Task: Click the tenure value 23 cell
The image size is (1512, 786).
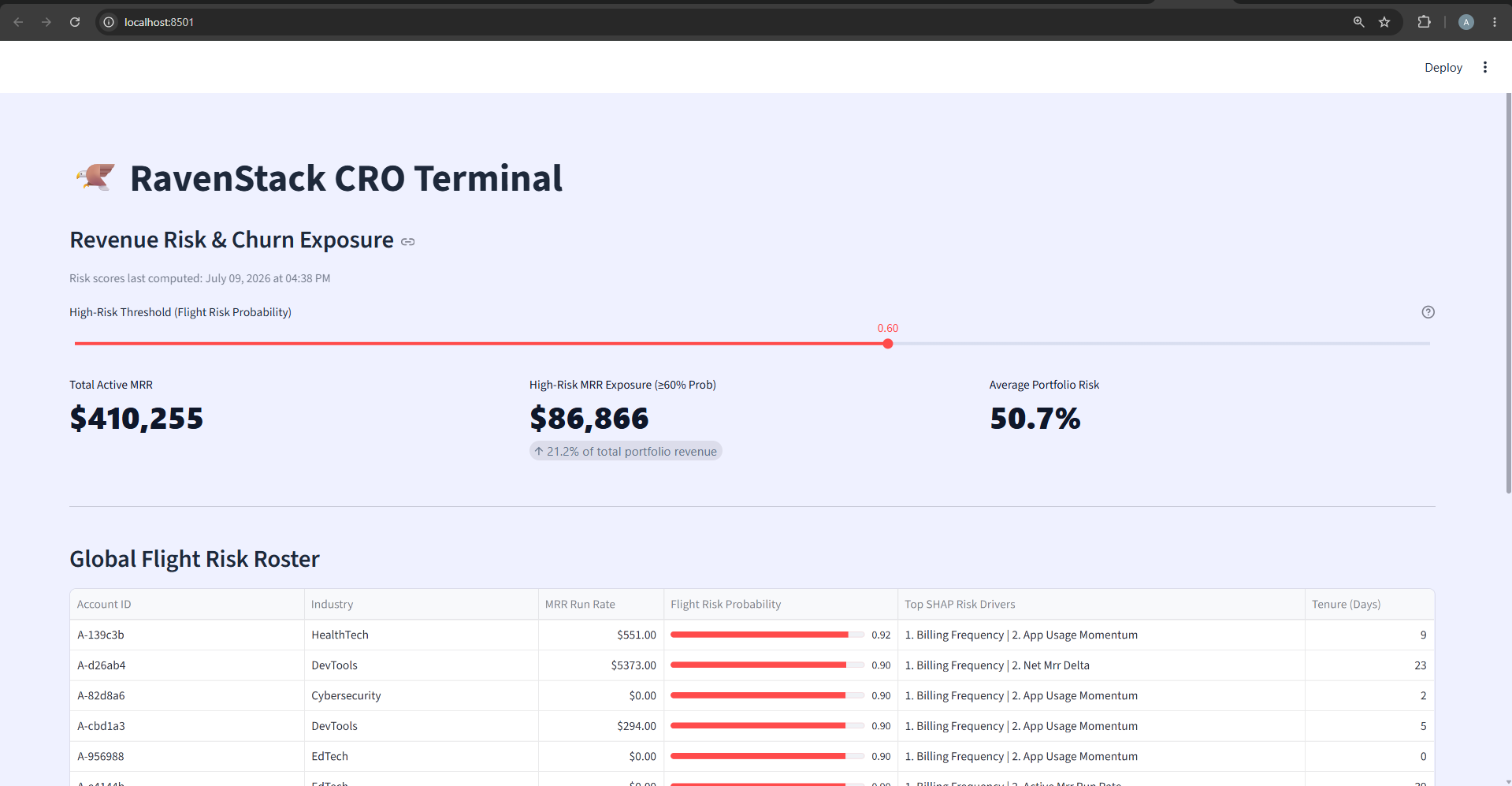Action: coord(1369,665)
